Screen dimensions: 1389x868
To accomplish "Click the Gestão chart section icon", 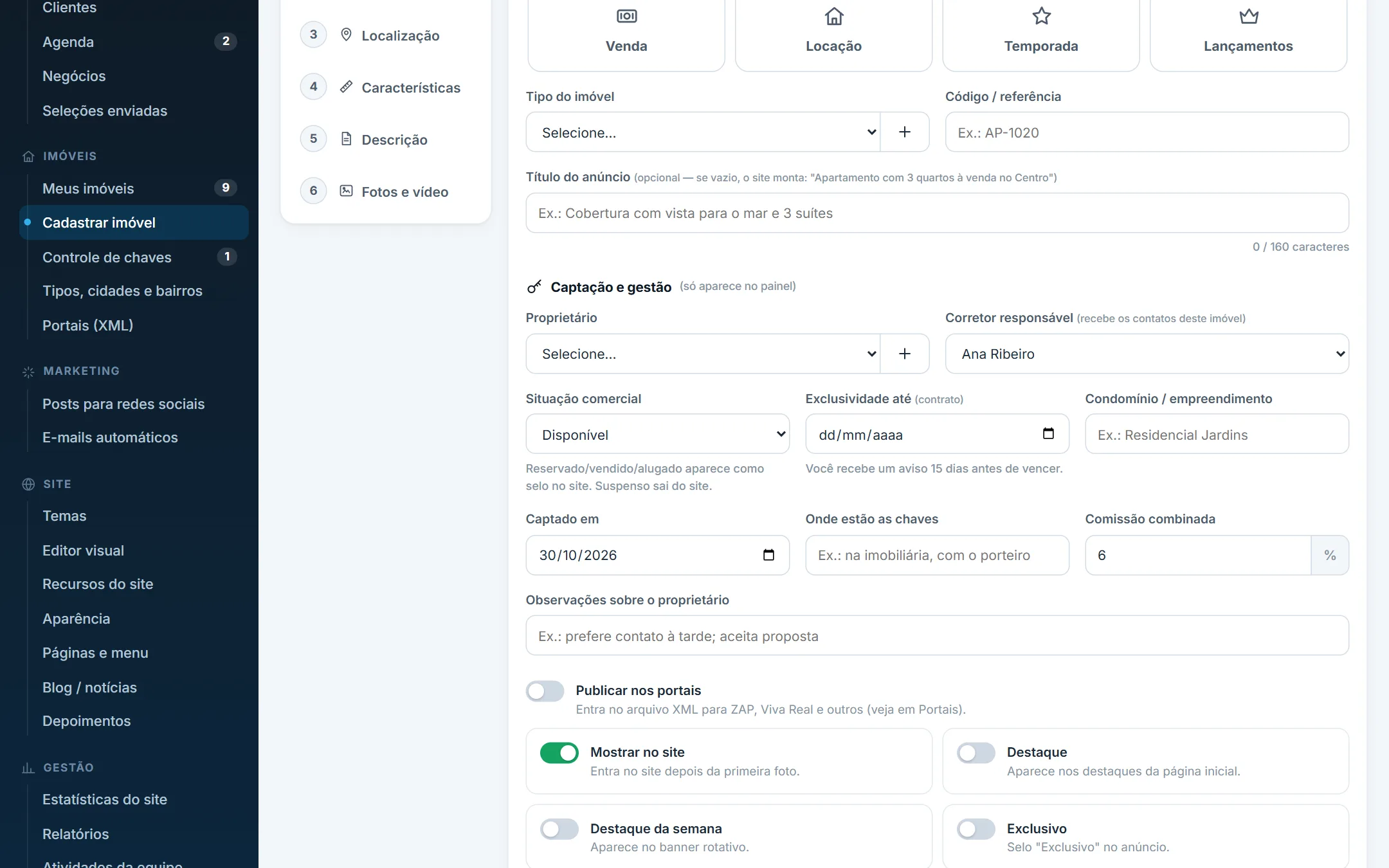I will click(x=28, y=768).
